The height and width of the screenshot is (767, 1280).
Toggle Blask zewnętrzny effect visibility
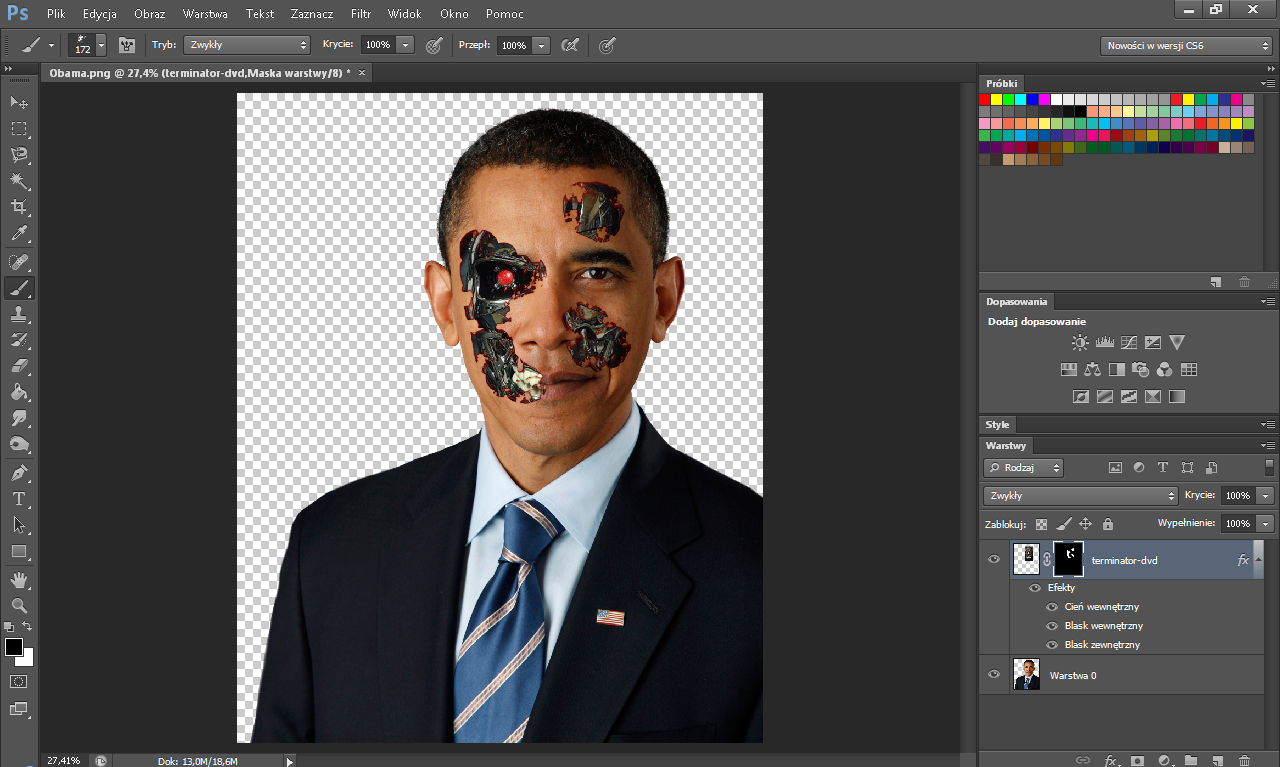point(1052,645)
